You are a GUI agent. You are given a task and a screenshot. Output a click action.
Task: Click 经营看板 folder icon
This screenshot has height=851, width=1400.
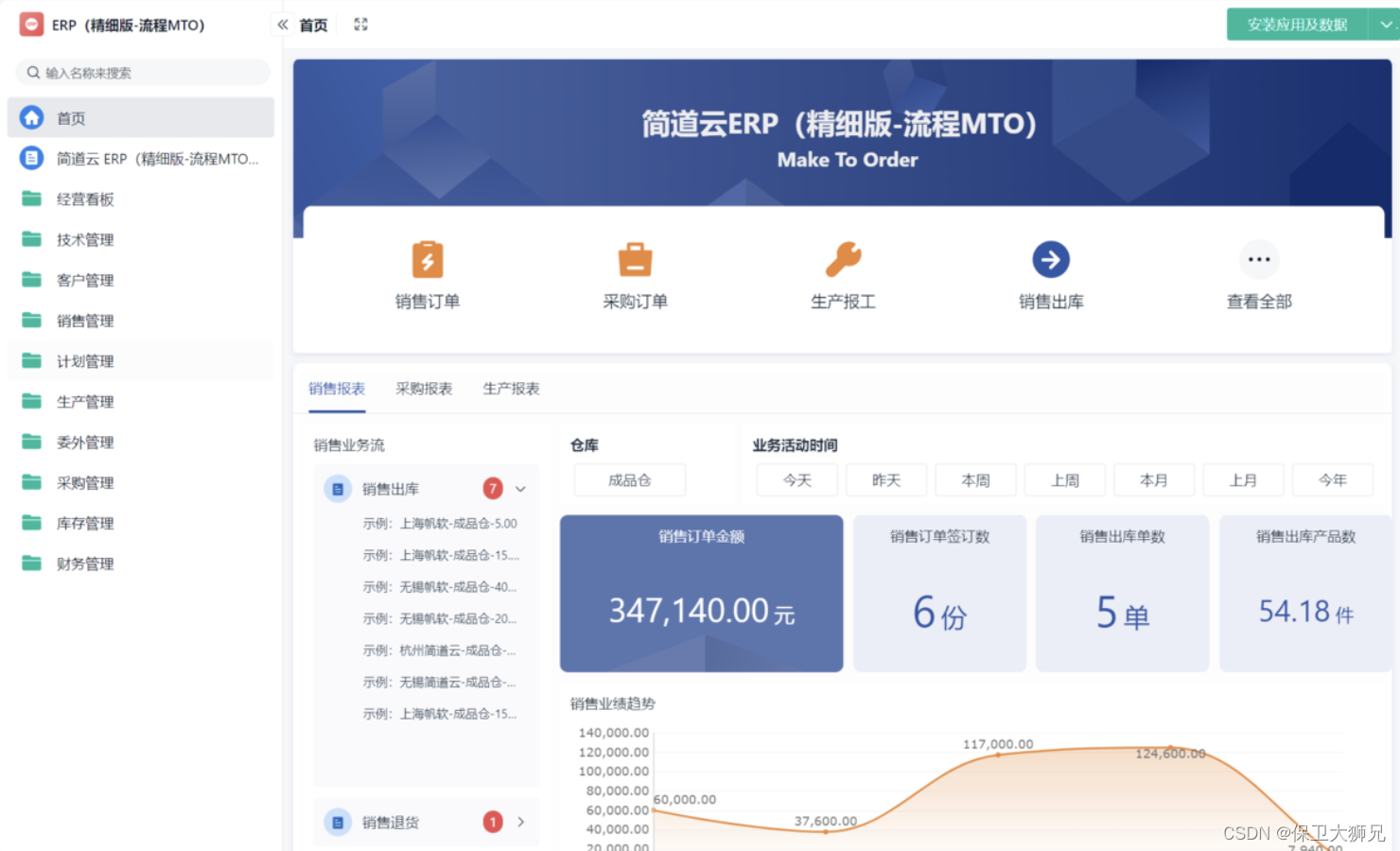pos(32,199)
